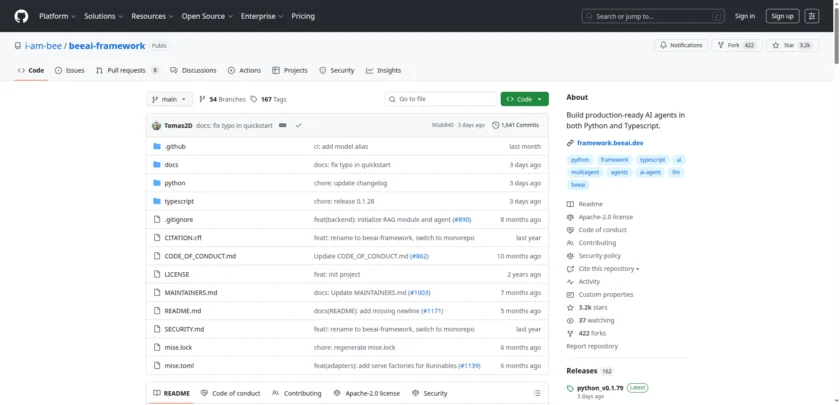Switch to the Insights tab
Screen dimensions: 840x405
pyautogui.click(x=384, y=70)
